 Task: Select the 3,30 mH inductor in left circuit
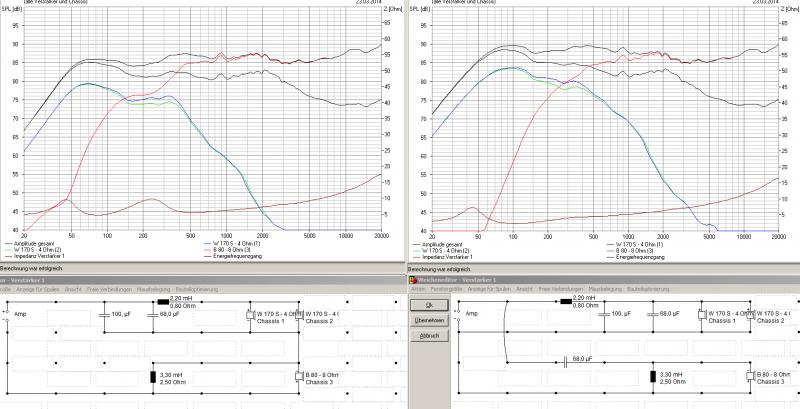(x=153, y=377)
